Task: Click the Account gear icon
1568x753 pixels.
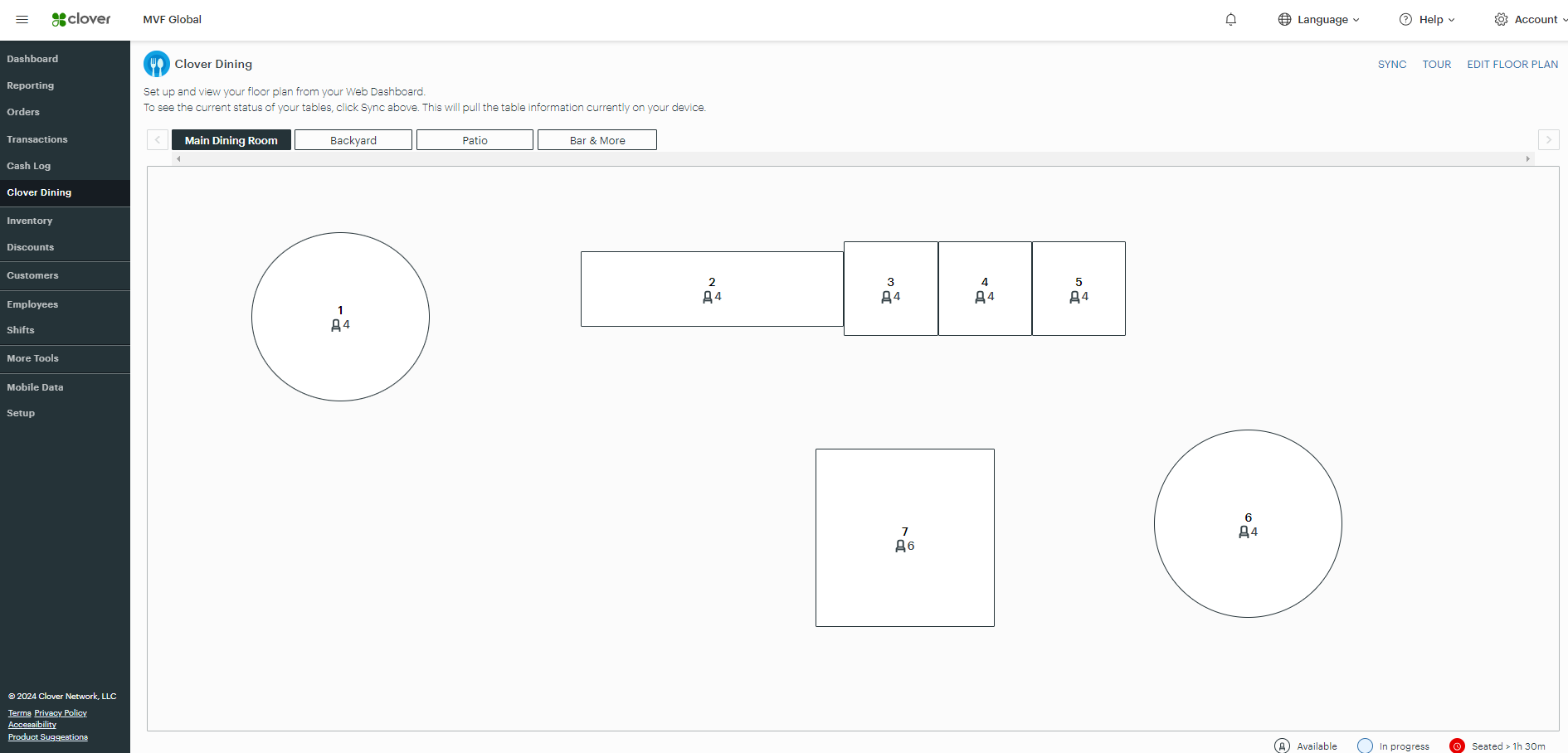Action: coord(1501,19)
